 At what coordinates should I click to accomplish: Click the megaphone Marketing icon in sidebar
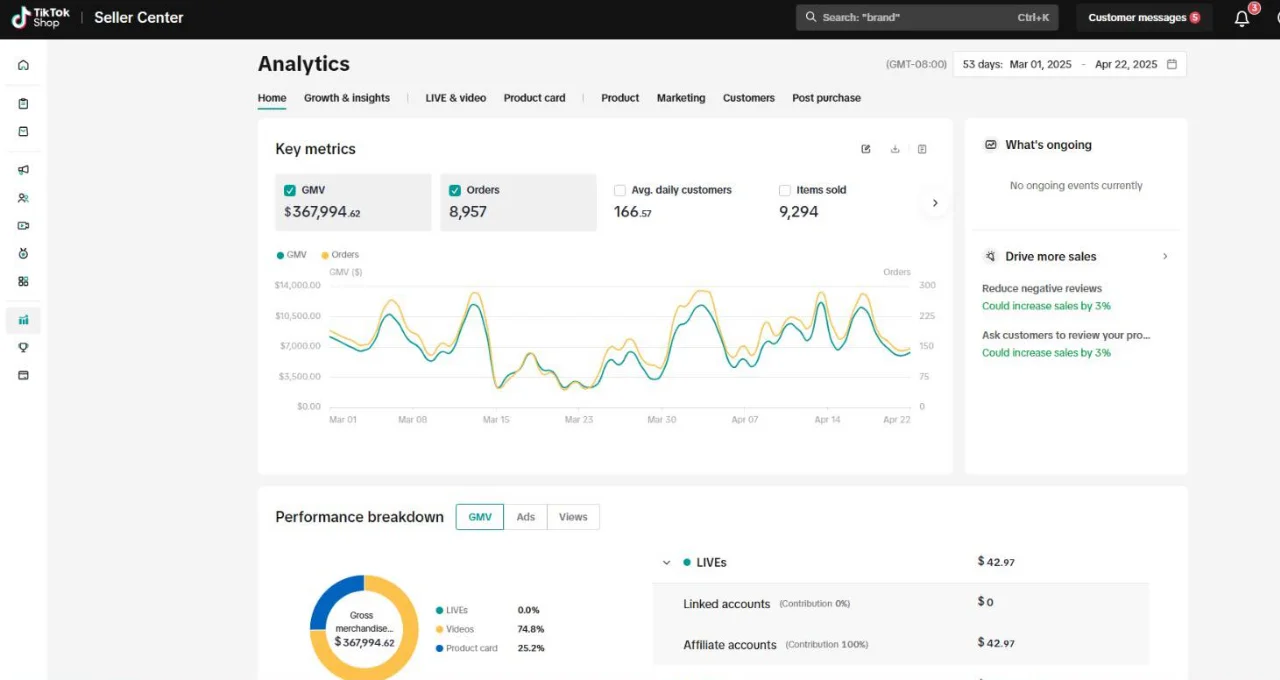point(23,170)
